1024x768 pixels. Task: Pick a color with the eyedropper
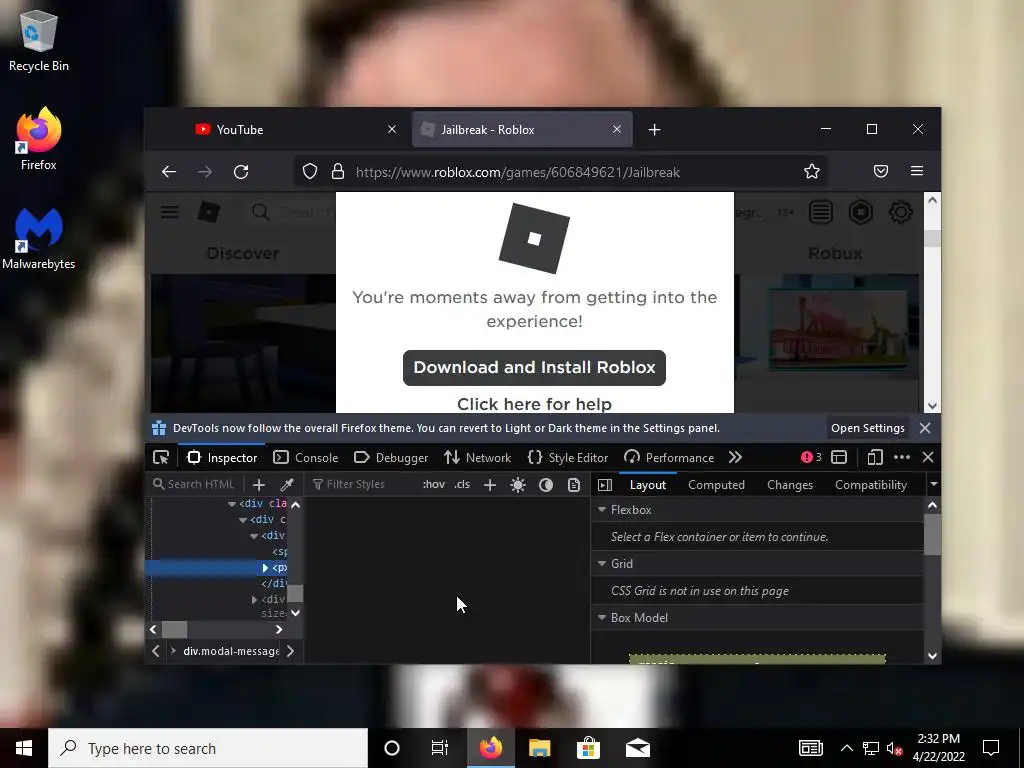[287, 485]
